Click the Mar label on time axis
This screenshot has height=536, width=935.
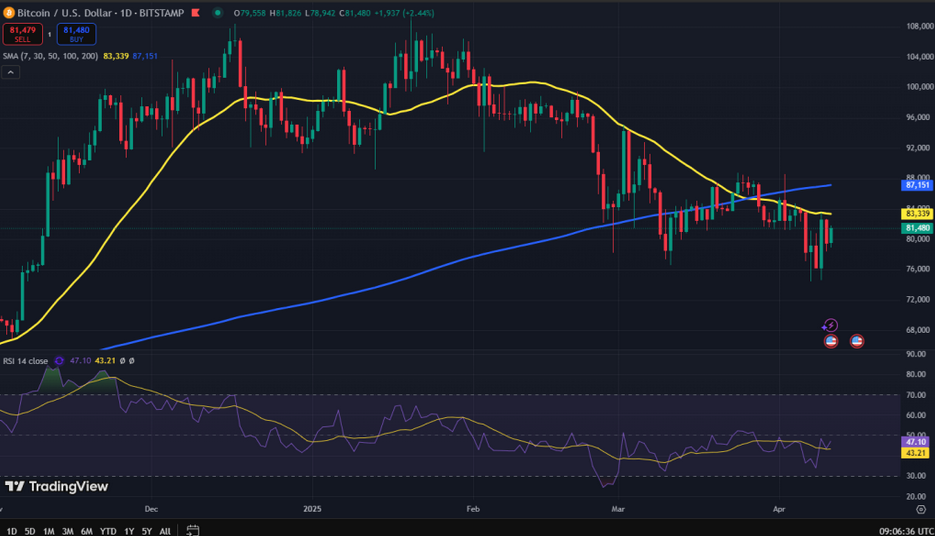618,509
